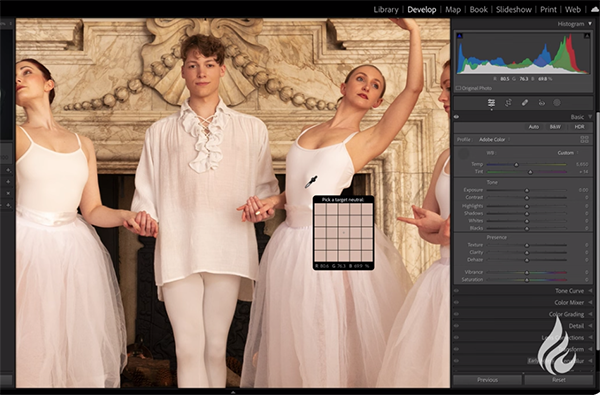600x395 pixels.
Task: Collapse the Basic panel triangle
Action: (x=590, y=117)
